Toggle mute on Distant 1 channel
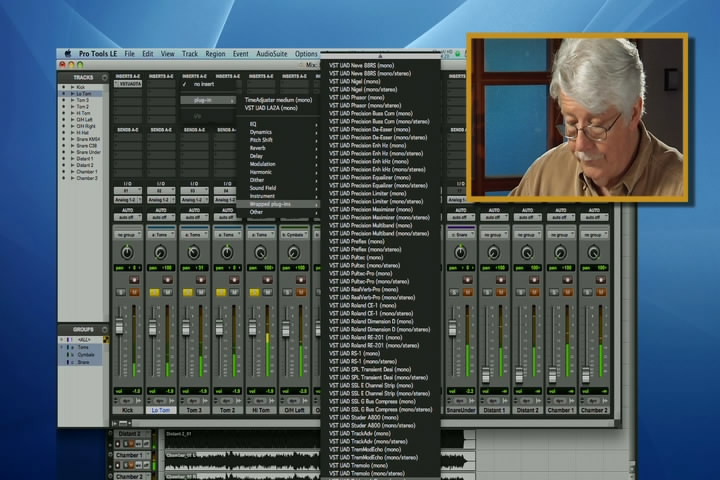 click(501, 292)
